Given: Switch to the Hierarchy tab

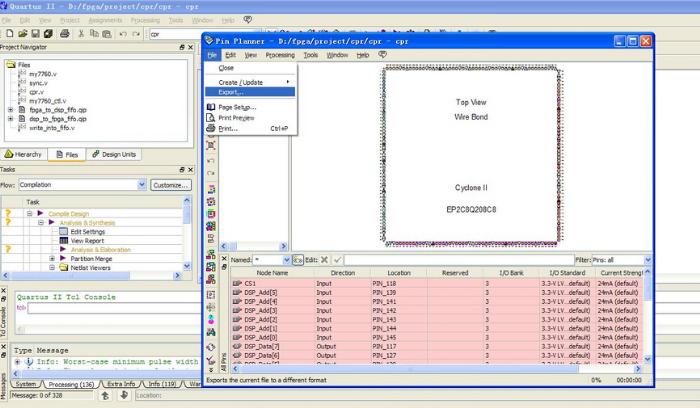Looking at the screenshot, I should coord(24,155).
